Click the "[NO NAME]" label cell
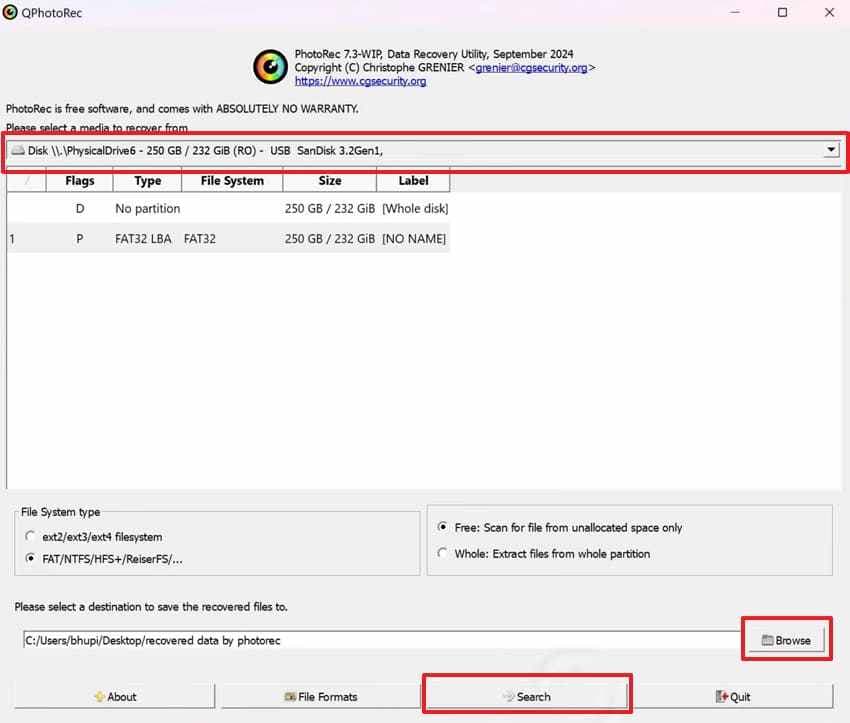The image size is (850, 723). (414, 239)
